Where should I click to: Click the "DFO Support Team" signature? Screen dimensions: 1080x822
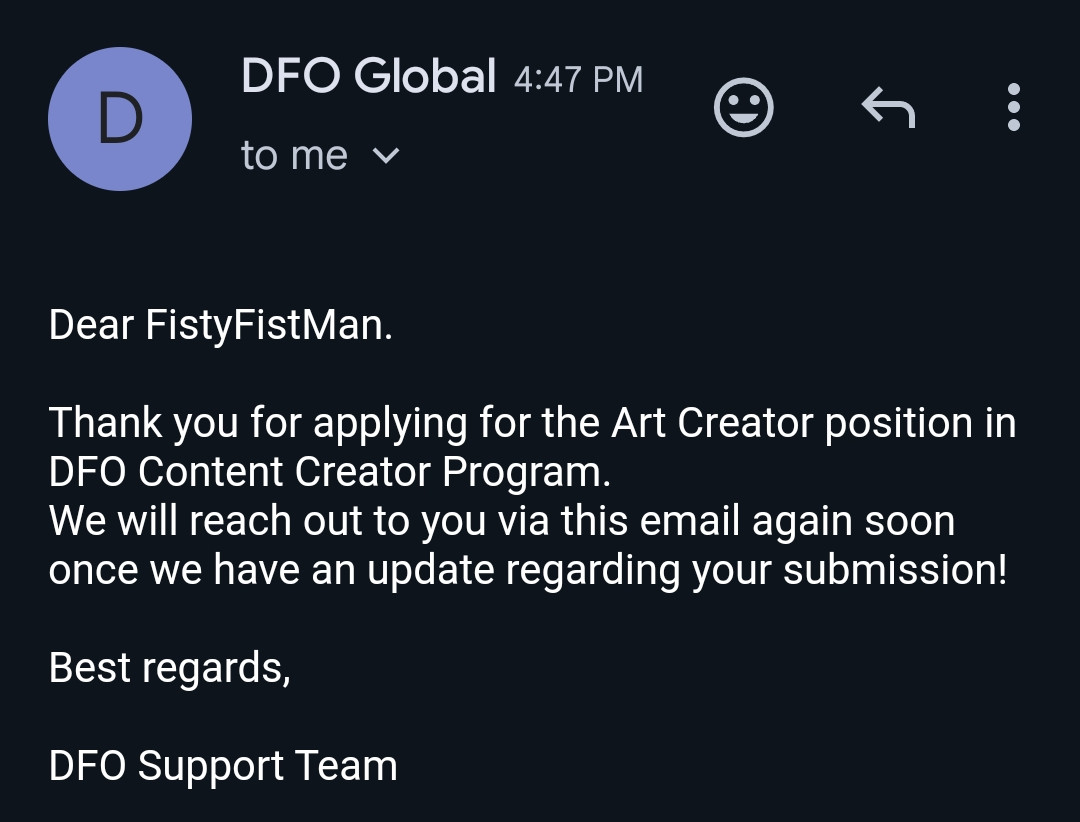222,766
